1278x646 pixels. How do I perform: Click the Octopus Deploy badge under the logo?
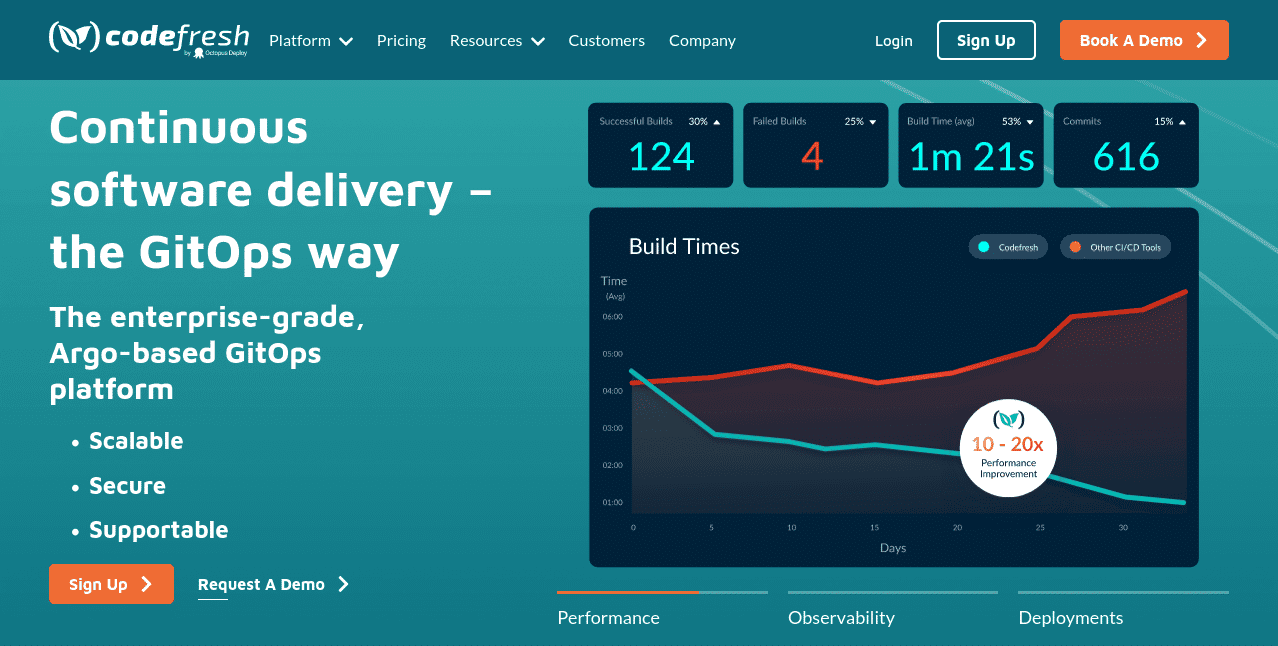point(217,53)
